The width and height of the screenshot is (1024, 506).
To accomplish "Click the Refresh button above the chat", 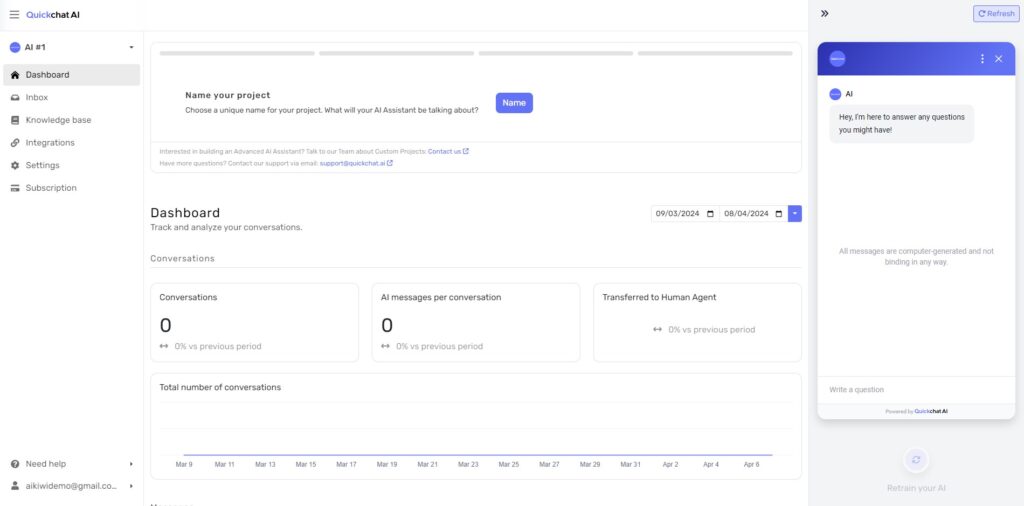I will (996, 14).
